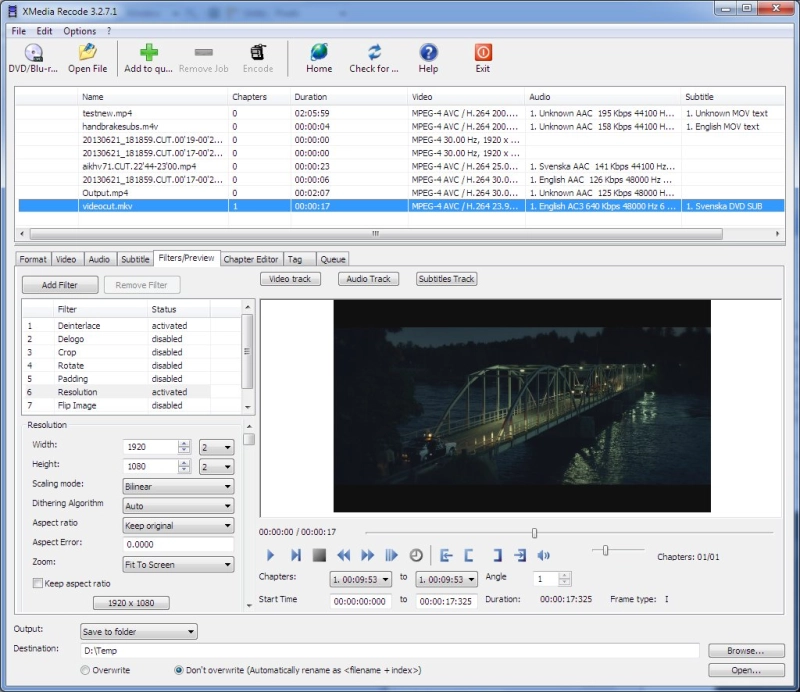Toggle the Keep aspect ratio checkbox
The height and width of the screenshot is (692, 800).
coord(37,583)
